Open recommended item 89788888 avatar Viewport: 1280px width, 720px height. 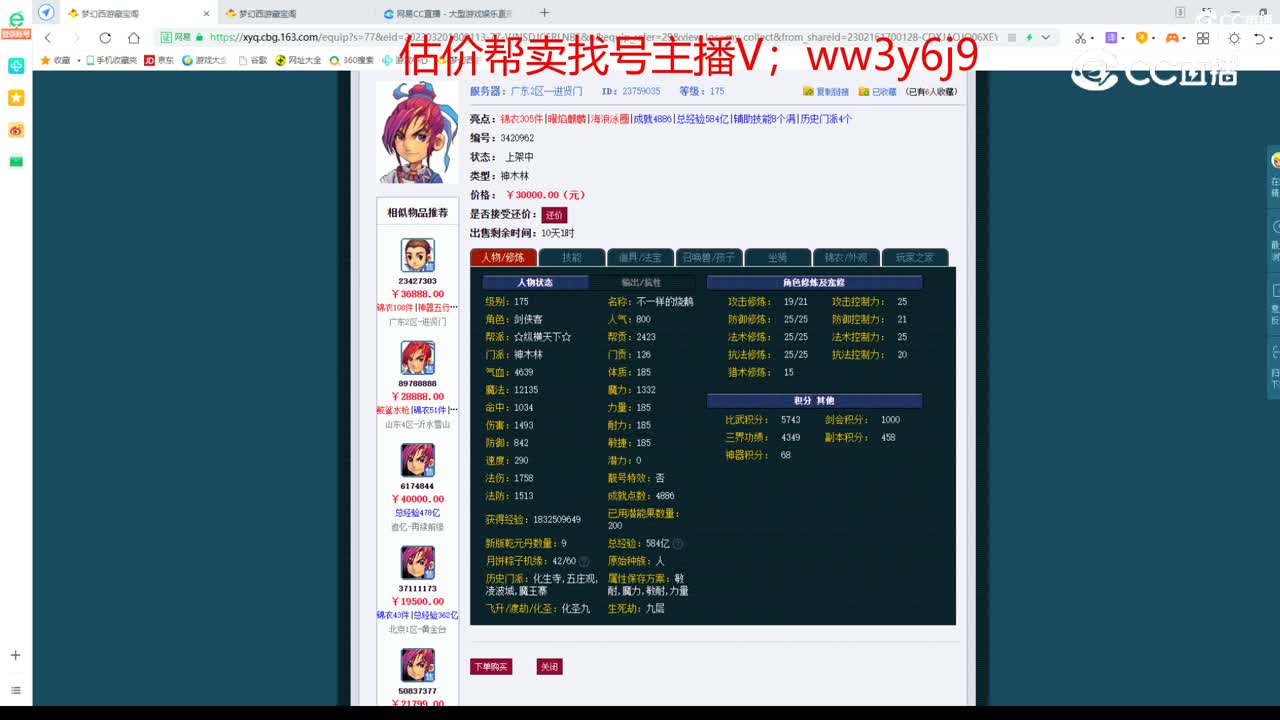(x=418, y=358)
